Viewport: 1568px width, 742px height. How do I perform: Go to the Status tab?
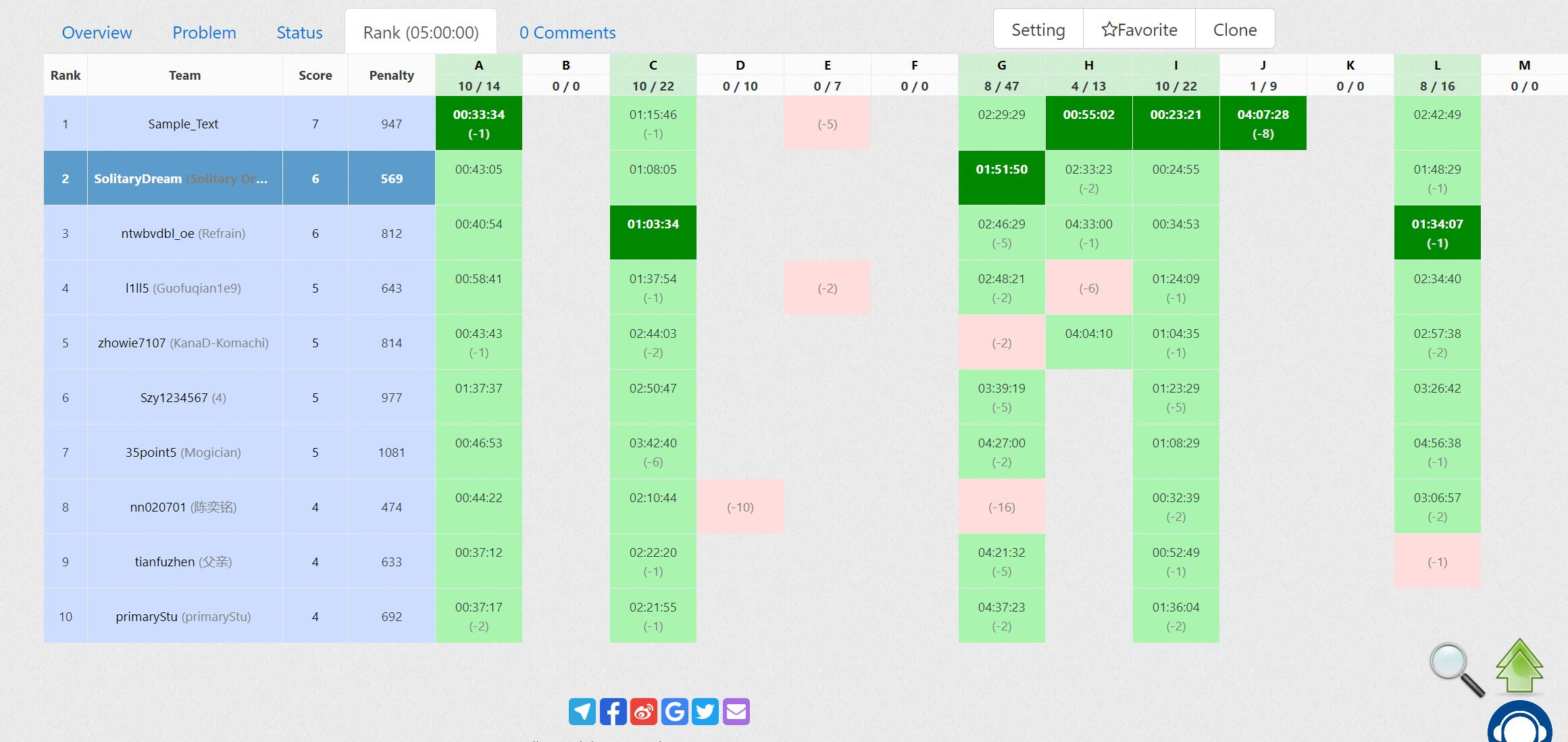(299, 32)
